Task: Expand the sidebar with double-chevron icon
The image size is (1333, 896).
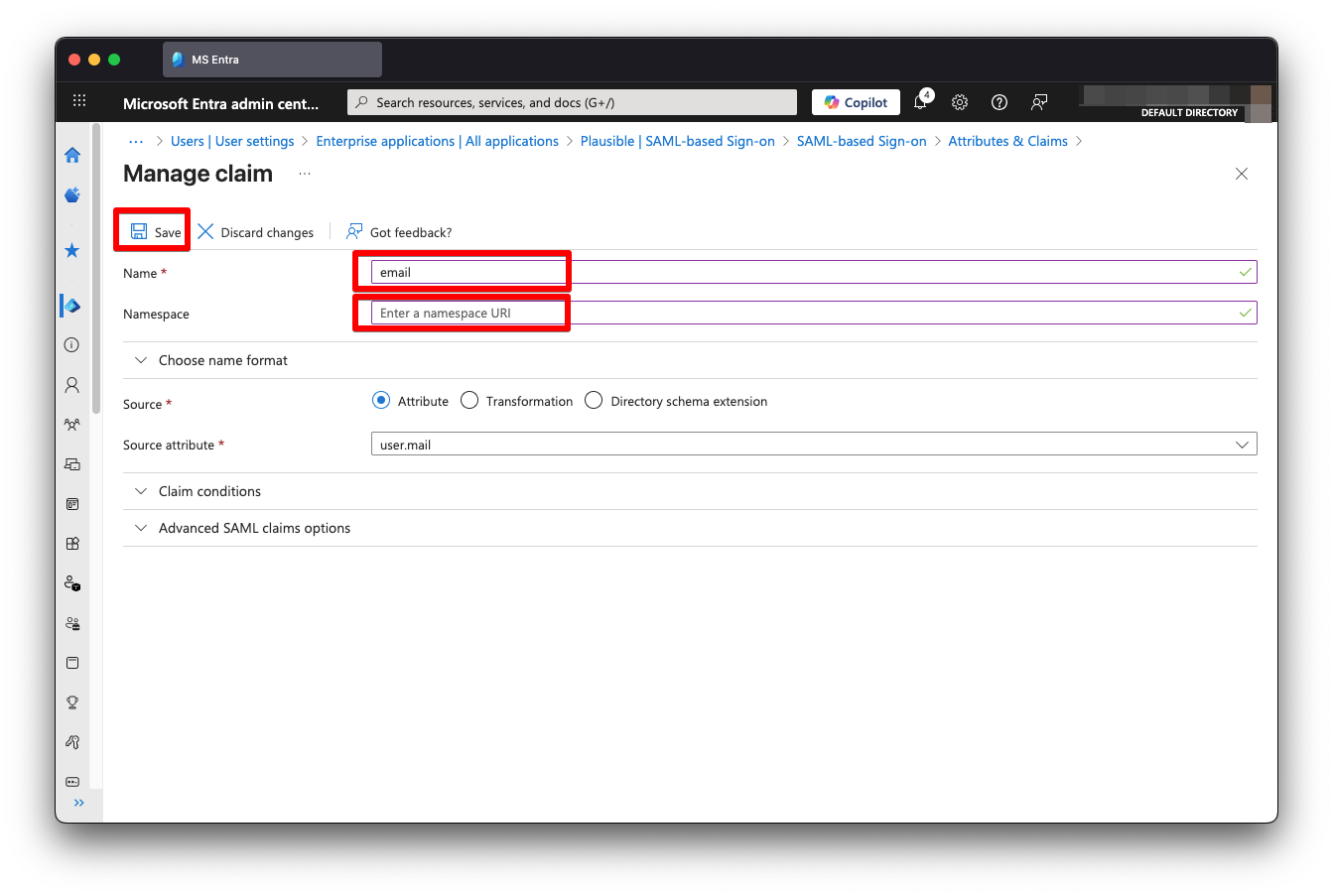Action: pos(78,803)
